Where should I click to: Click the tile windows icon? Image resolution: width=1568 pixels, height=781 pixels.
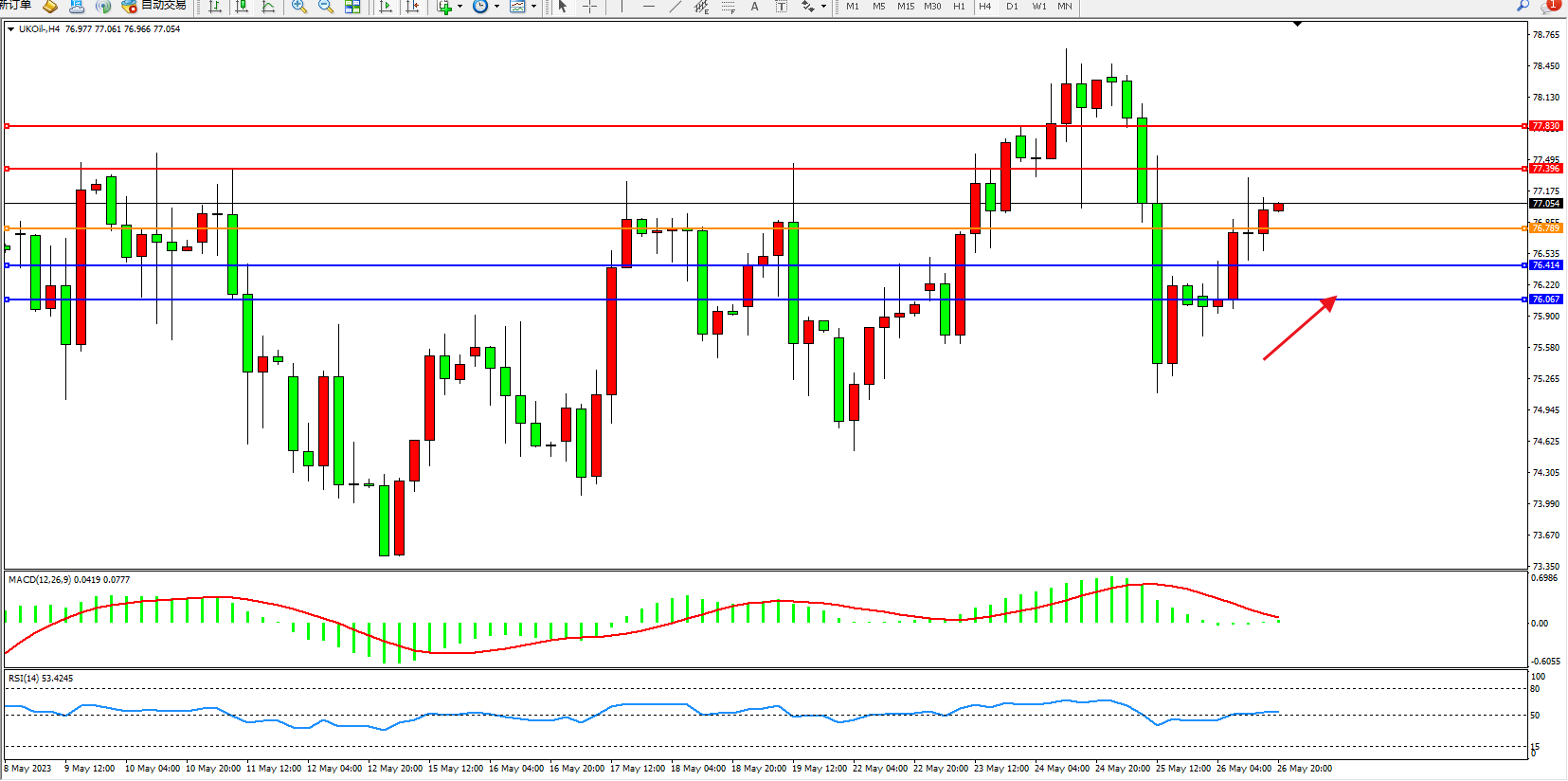(352, 7)
